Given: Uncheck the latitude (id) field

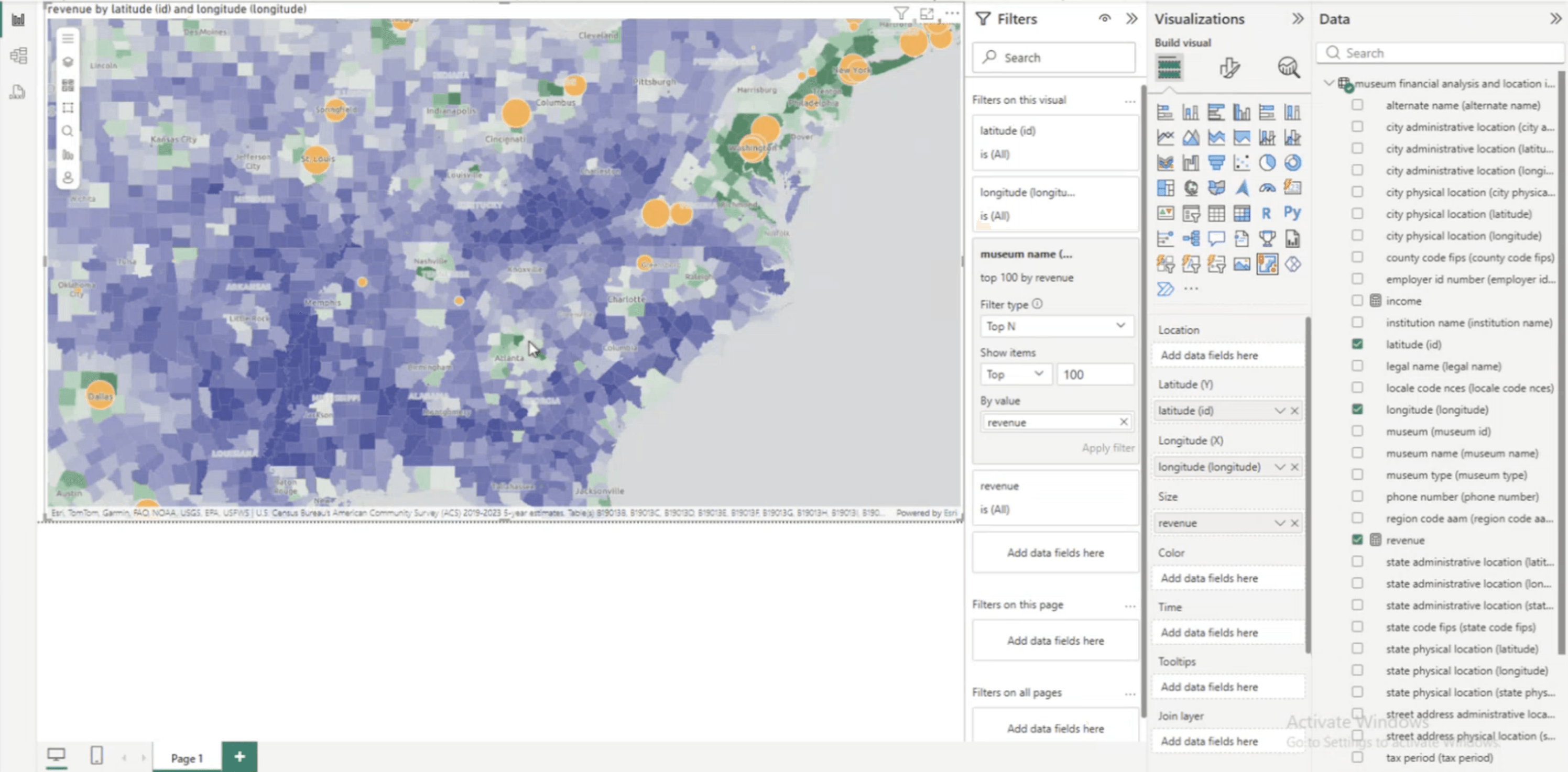Looking at the screenshot, I should [x=1358, y=344].
